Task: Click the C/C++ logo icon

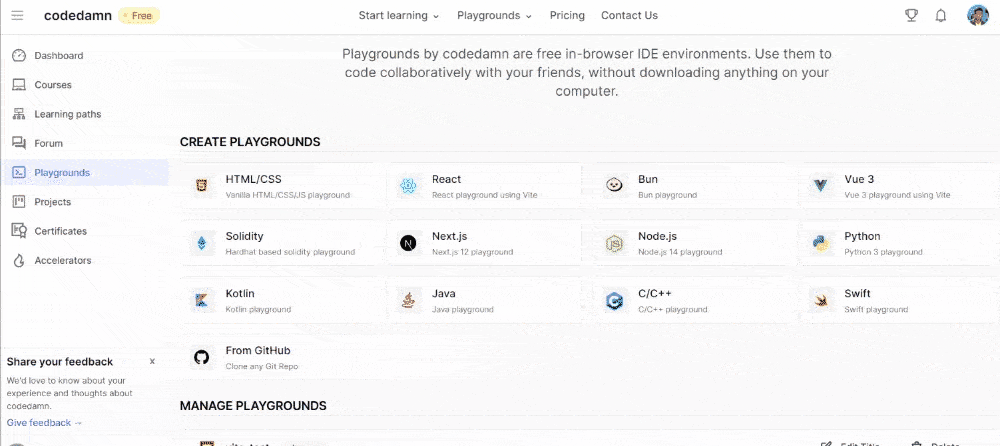Action: (x=614, y=300)
